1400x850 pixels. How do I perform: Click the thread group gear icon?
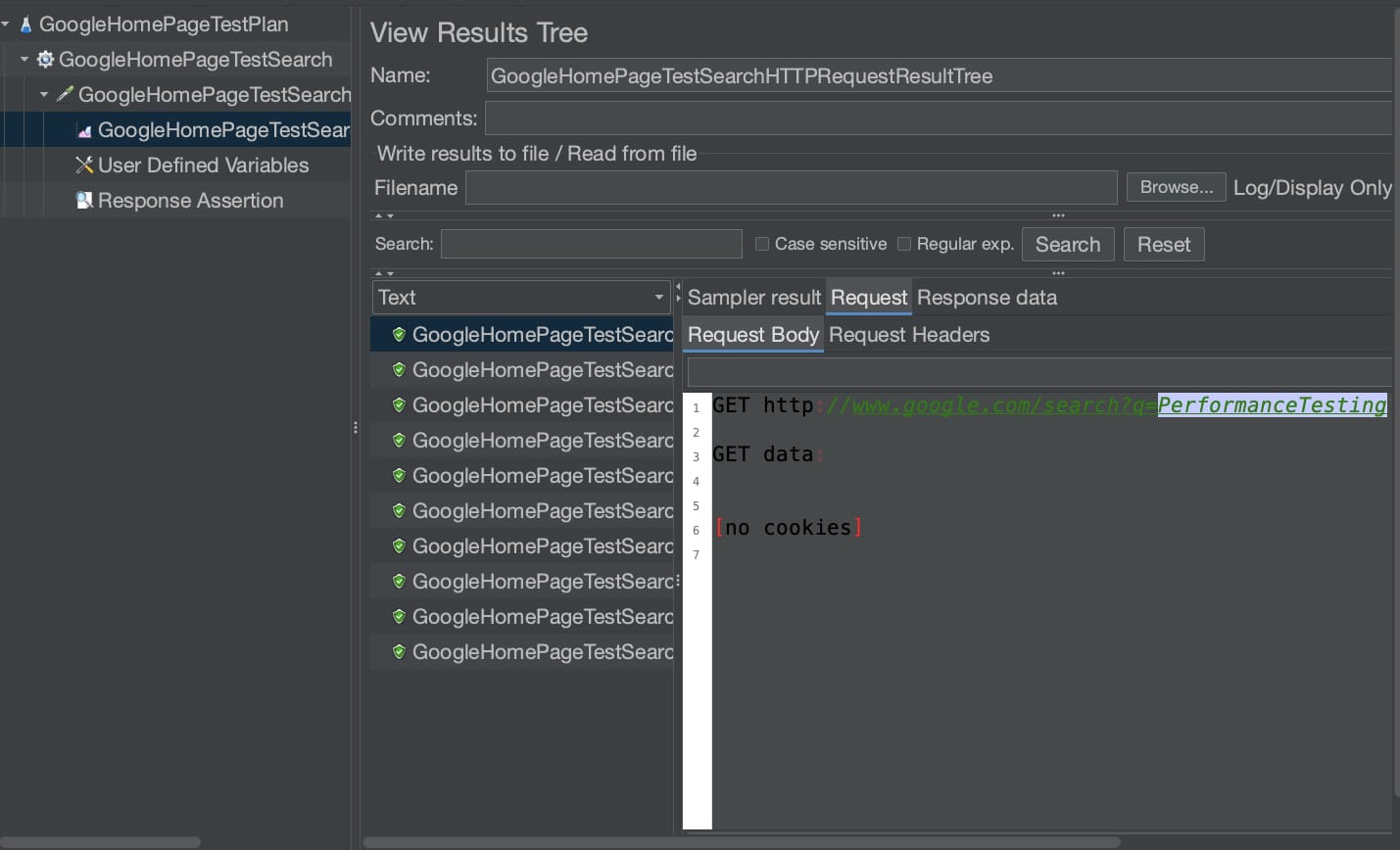(45, 60)
